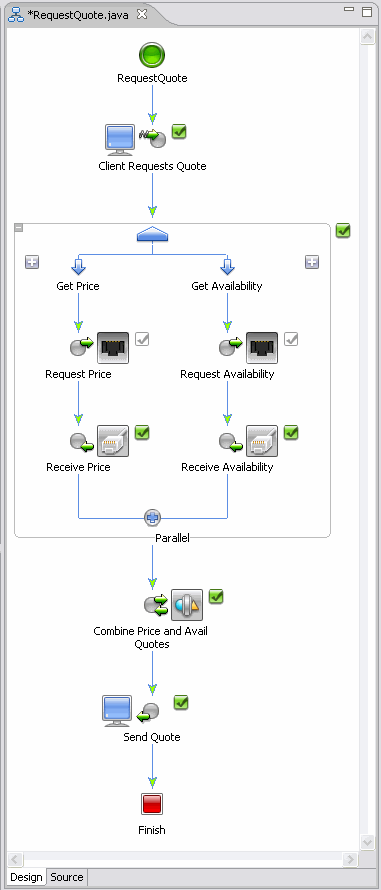
Task: Click the RequestQuote.java file icon
Action: click(x=16, y=15)
